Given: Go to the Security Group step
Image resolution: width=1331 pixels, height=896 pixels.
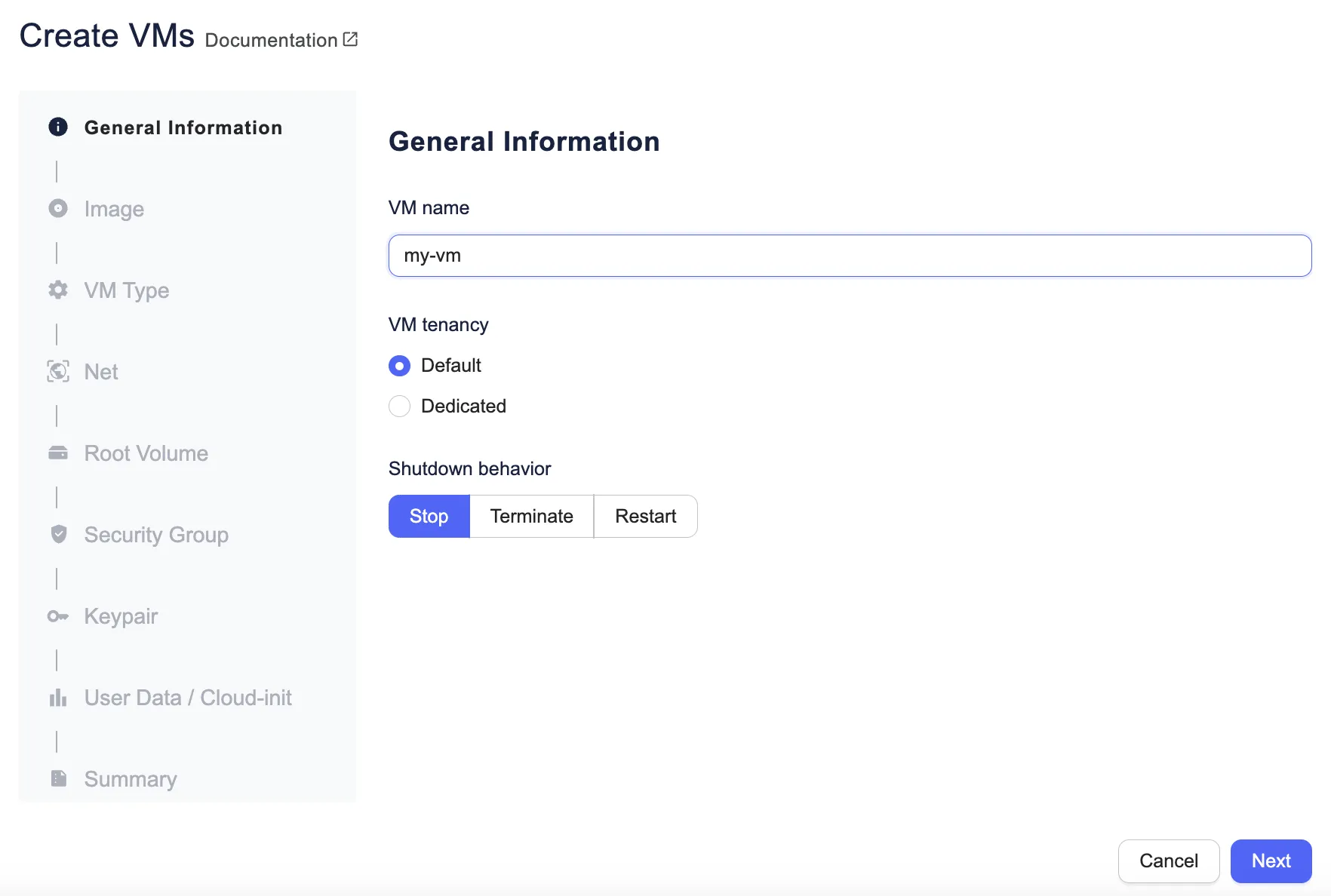Looking at the screenshot, I should click(156, 535).
